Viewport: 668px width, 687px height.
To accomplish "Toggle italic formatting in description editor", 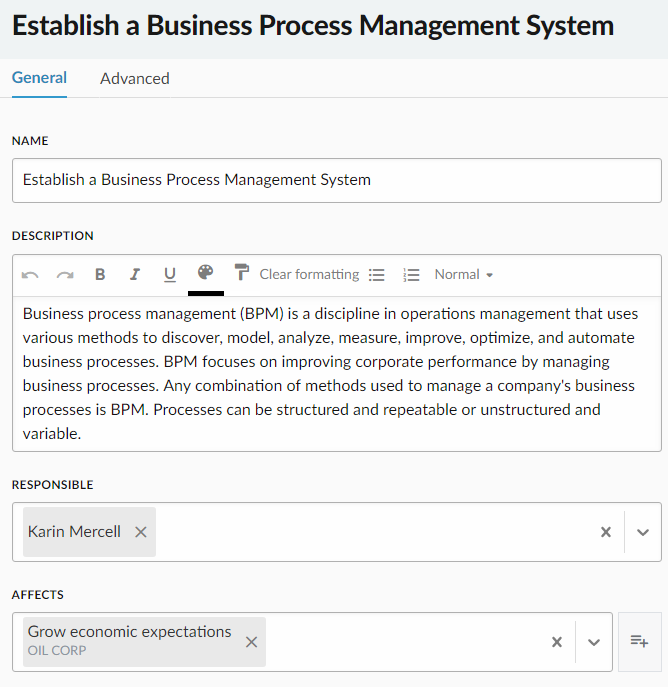I will click(x=135, y=275).
